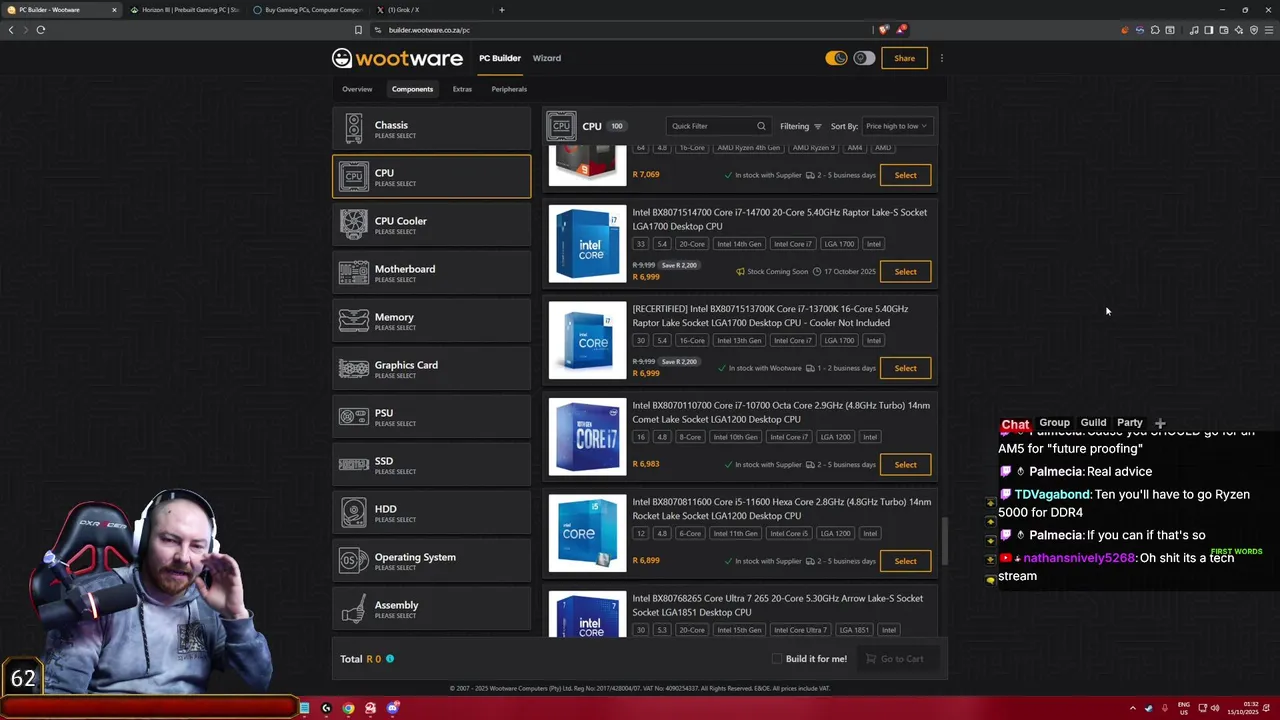Open the HDD category

click(431, 513)
